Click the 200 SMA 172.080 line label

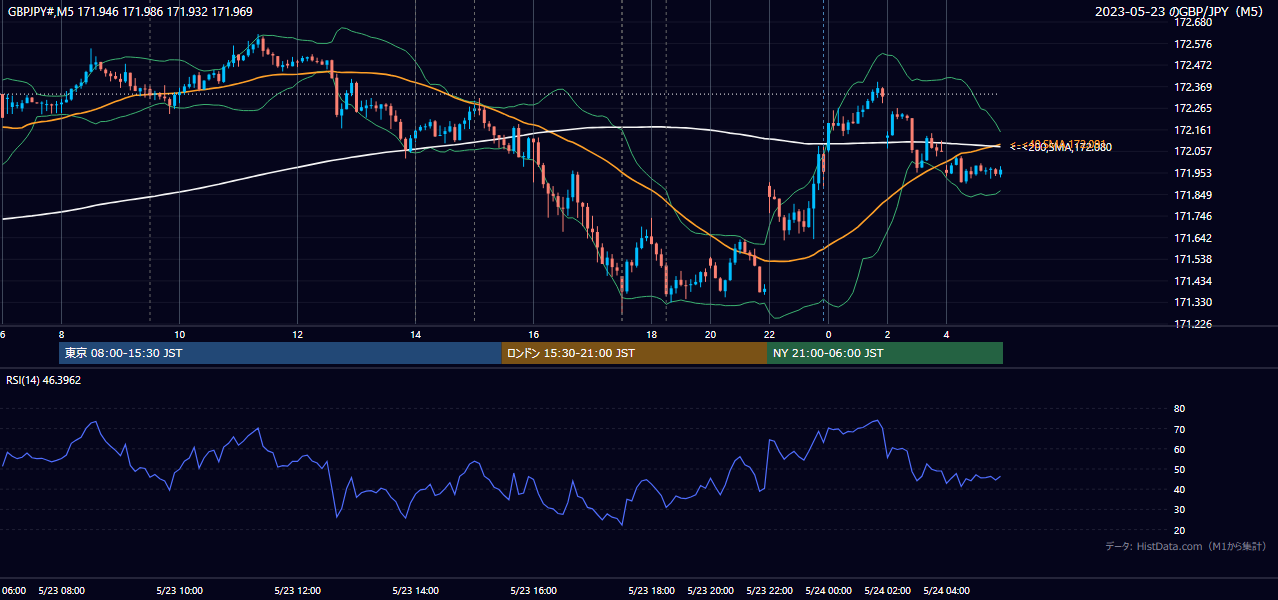click(x=1060, y=148)
